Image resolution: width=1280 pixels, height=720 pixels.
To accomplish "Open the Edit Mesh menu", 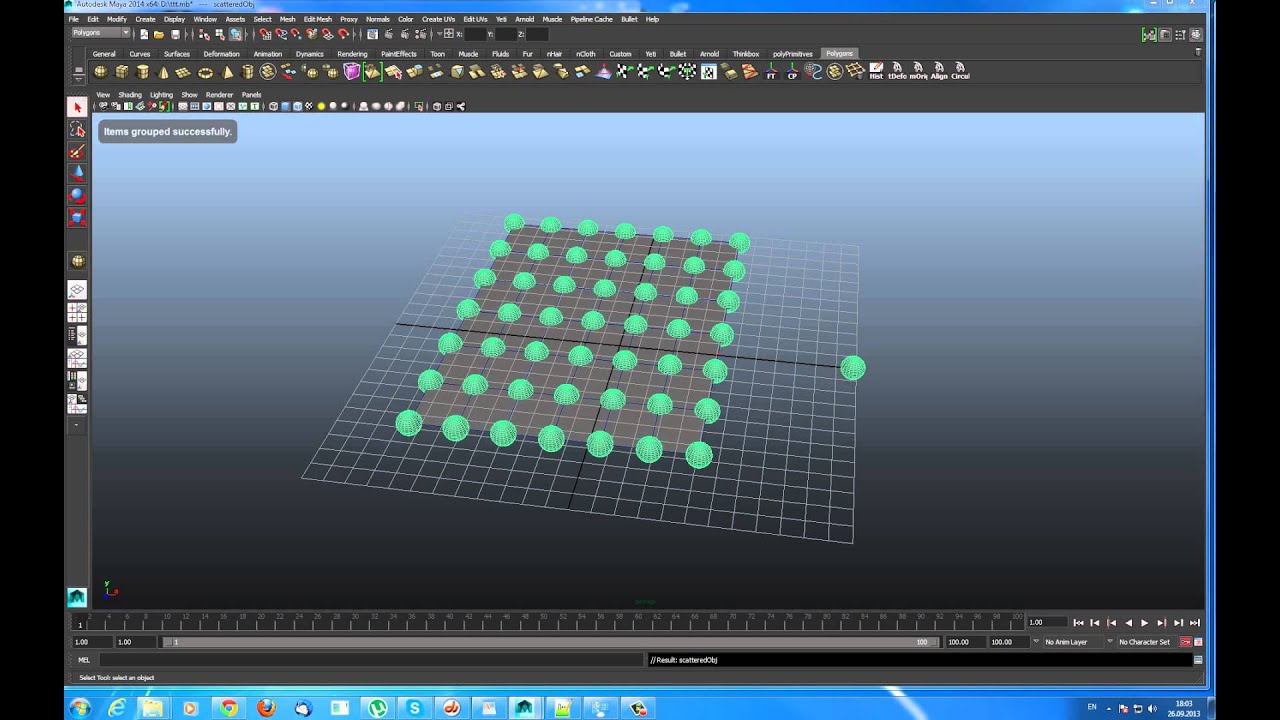I will pyautogui.click(x=317, y=19).
